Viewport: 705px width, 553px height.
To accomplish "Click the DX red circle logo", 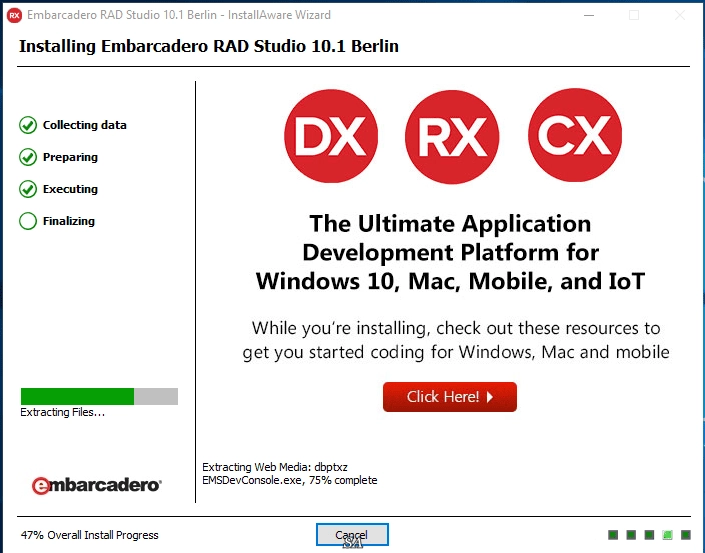I will click(331, 136).
